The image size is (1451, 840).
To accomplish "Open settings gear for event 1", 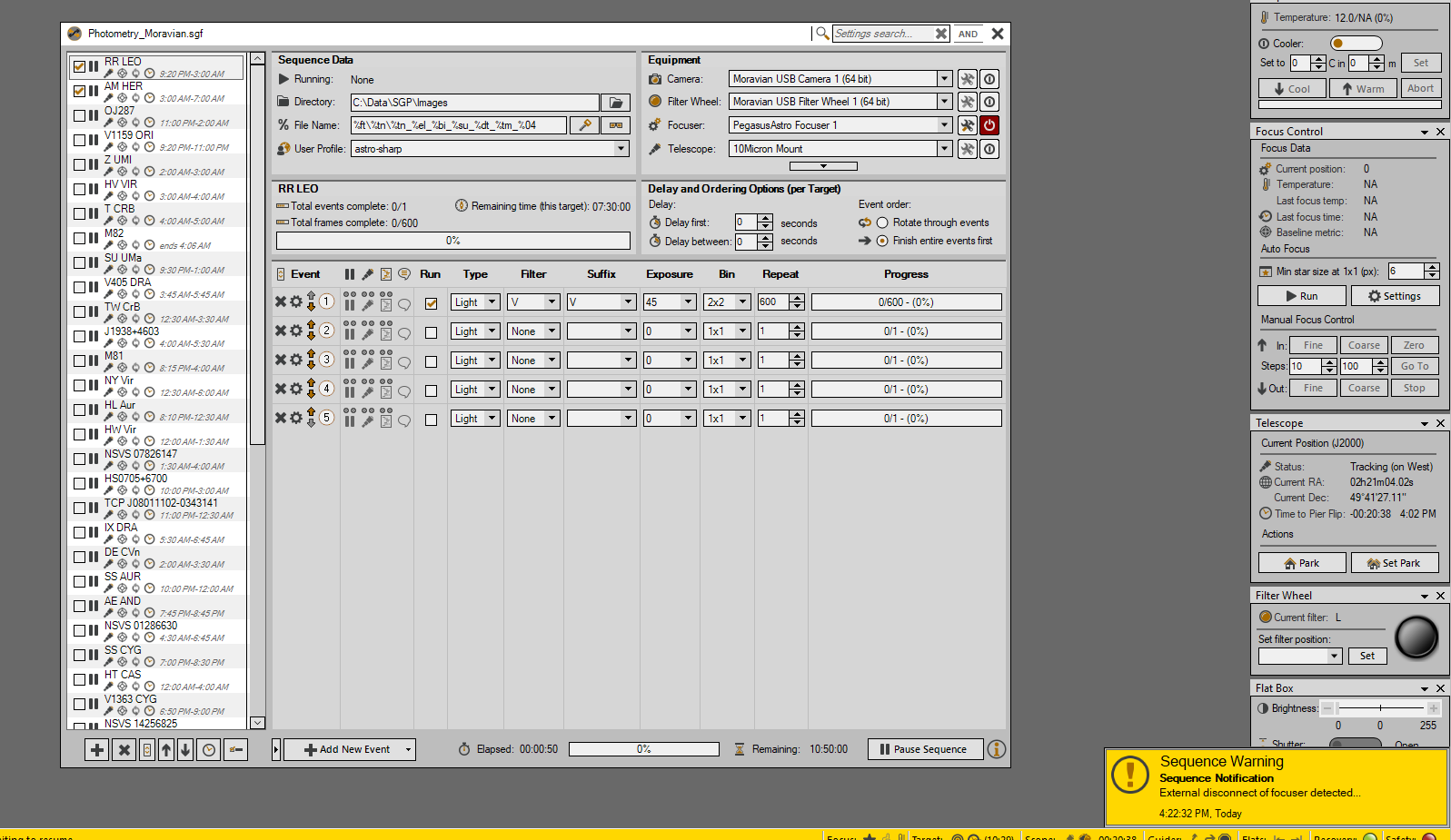I will click(296, 301).
